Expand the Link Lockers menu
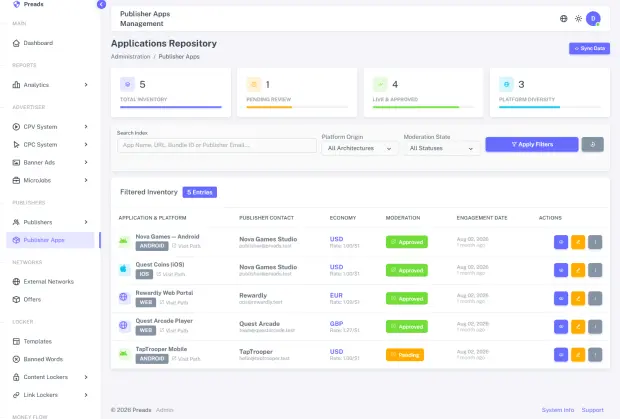 pos(50,395)
